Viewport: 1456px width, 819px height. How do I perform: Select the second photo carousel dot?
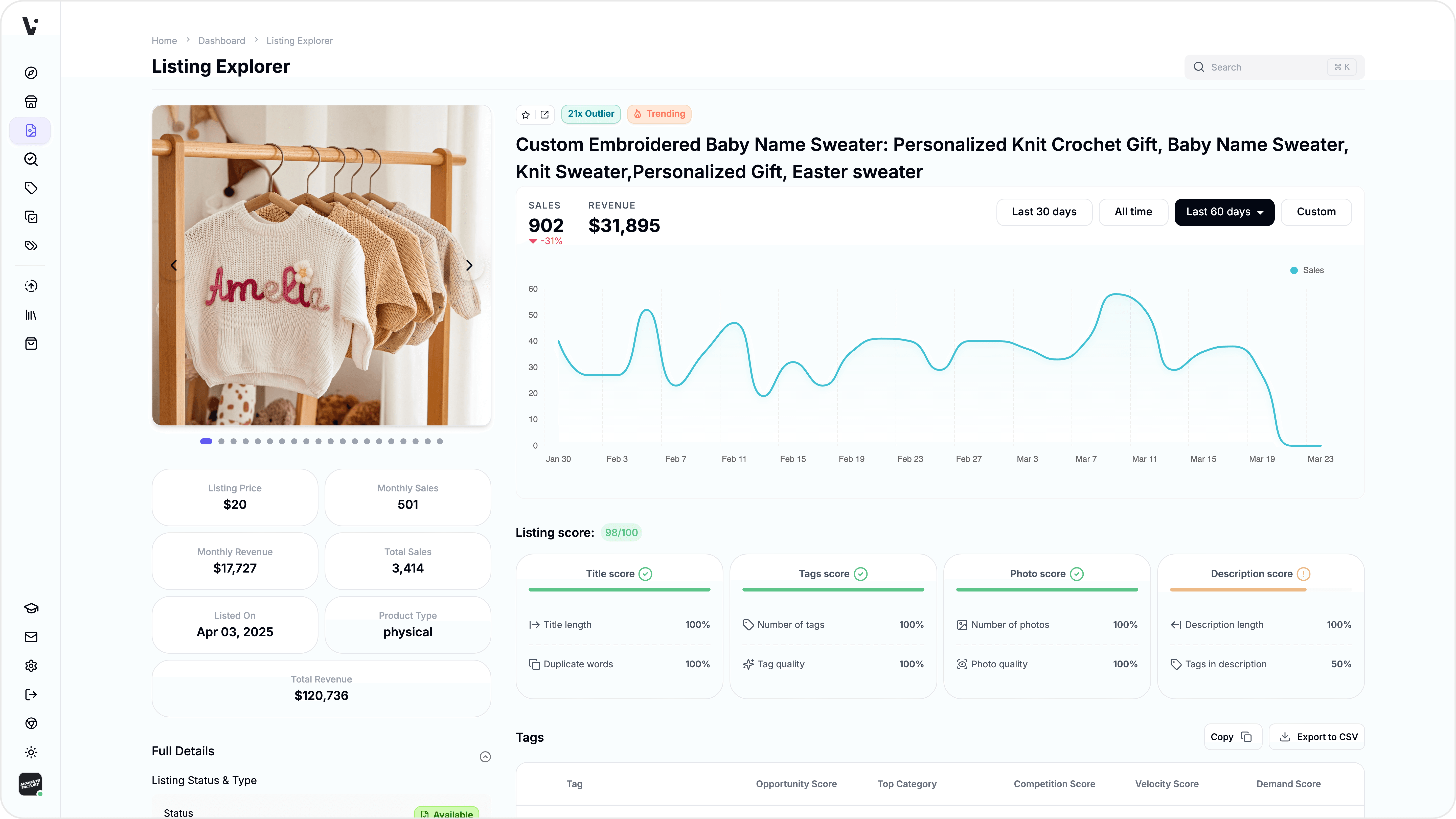click(x=222, y=441)
